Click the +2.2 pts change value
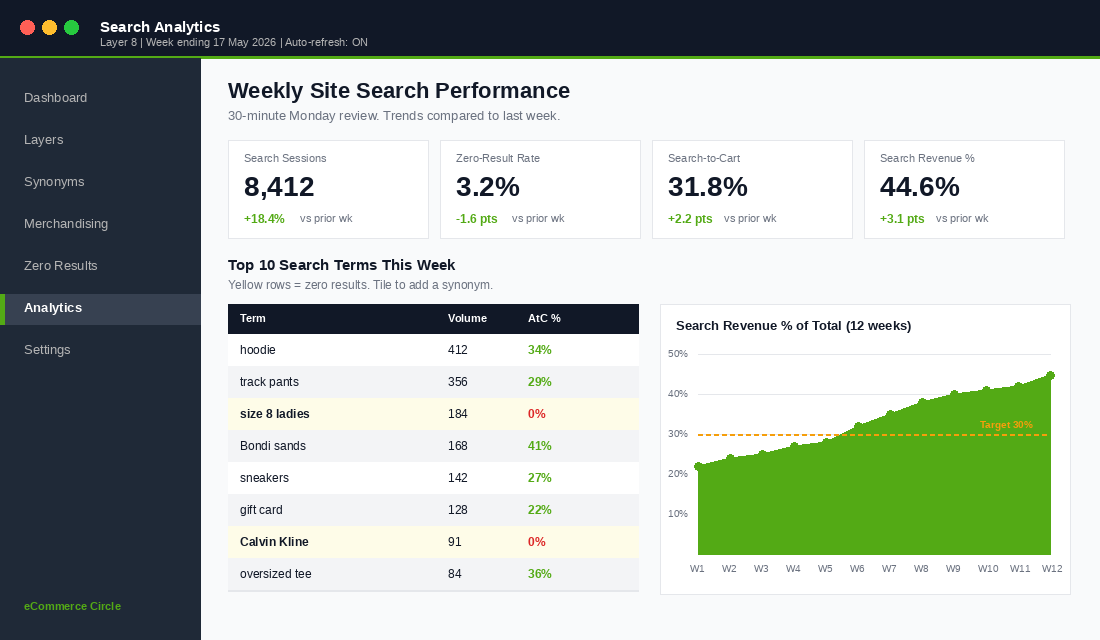The width and height of the screenshot is (1100, 640). 690,219
